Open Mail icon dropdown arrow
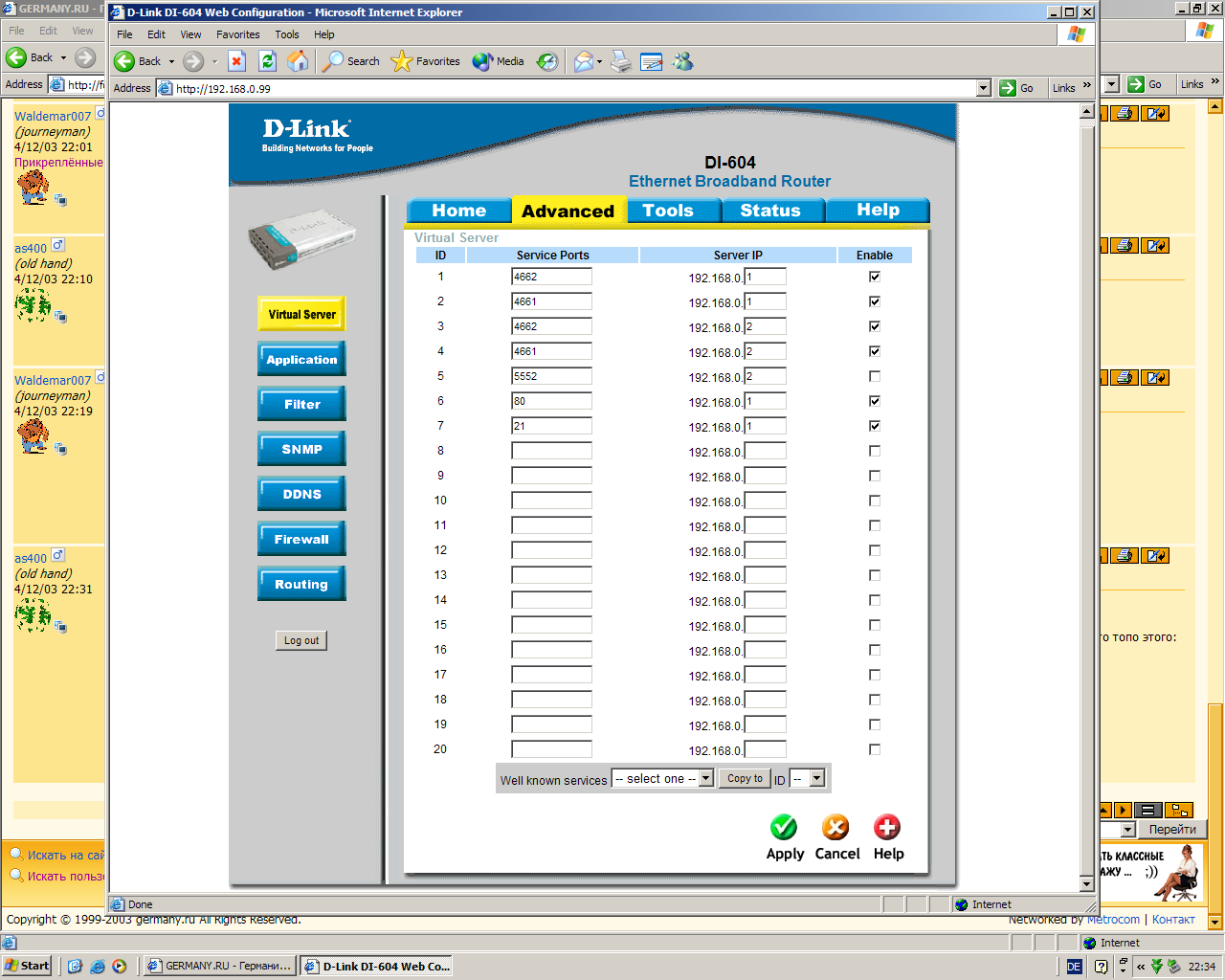The height and width of the screenshot is (980, 1225). 599,61
